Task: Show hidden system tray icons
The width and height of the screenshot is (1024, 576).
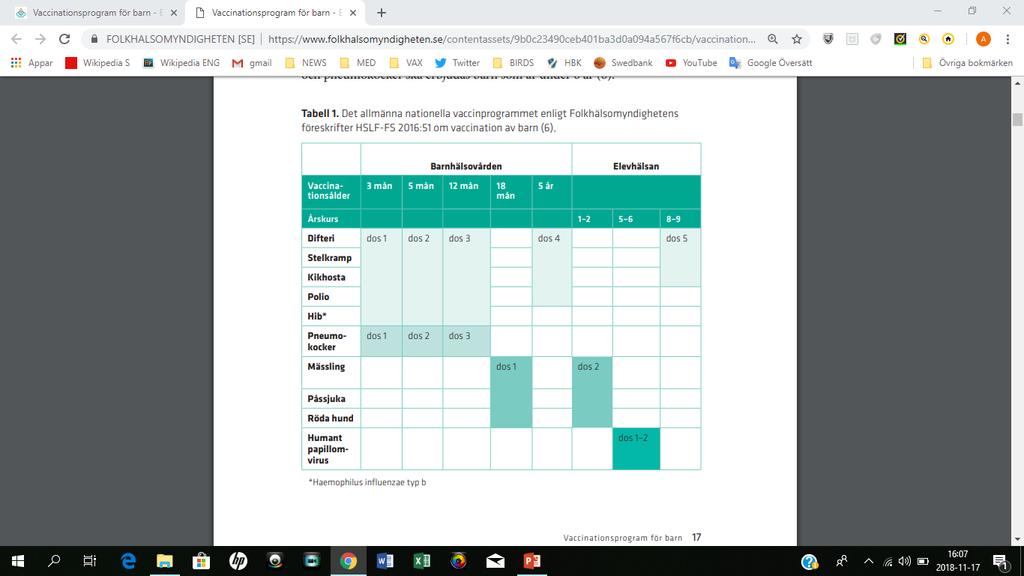Action: [x=869, y=561]
